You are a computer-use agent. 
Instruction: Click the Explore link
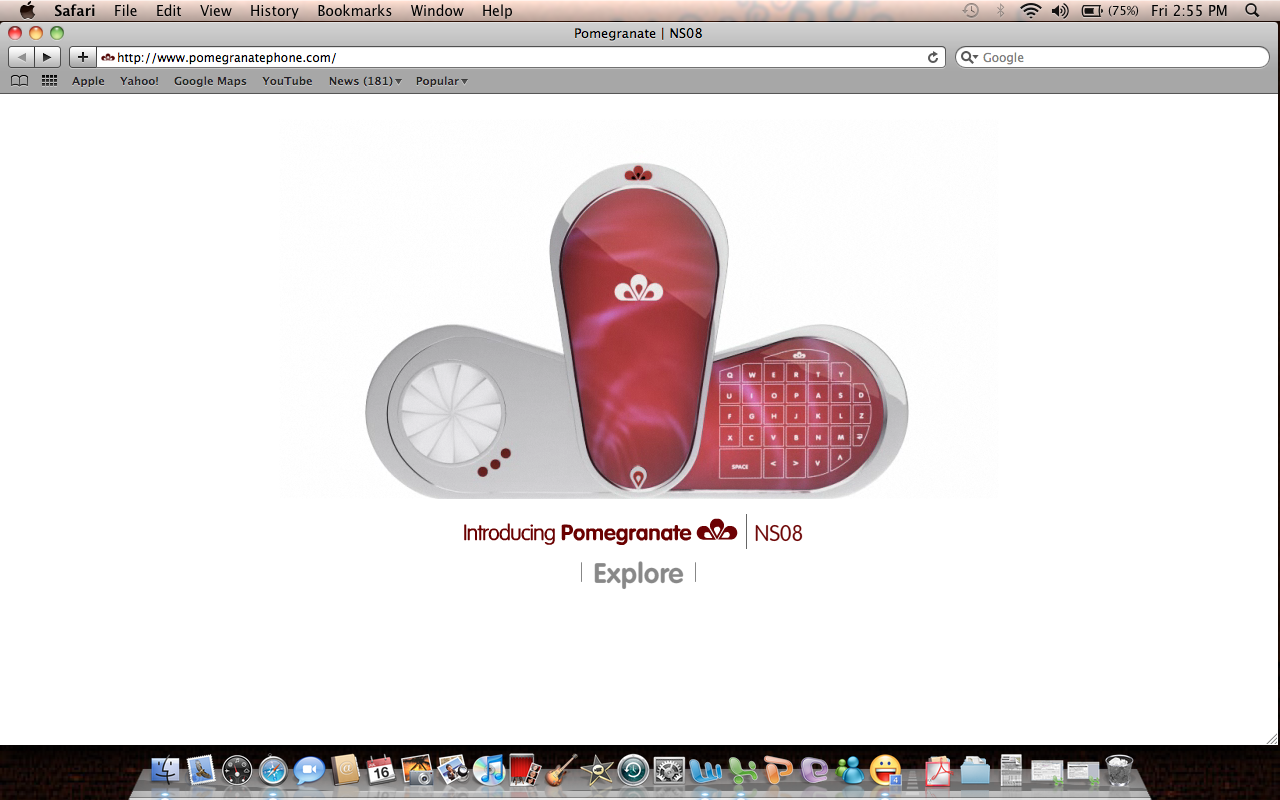click(638, 573)
